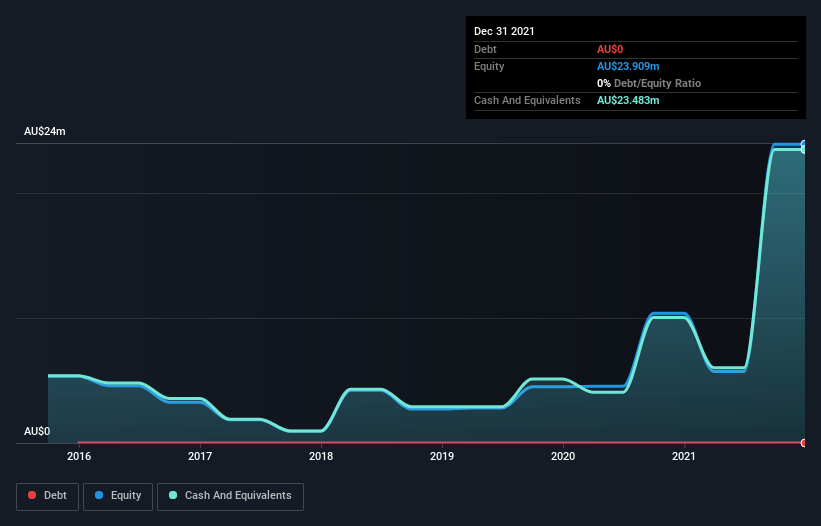Click the Debt AU$0 tooltip value
This screenshot has height=526, width=821.
coord(610,49)
